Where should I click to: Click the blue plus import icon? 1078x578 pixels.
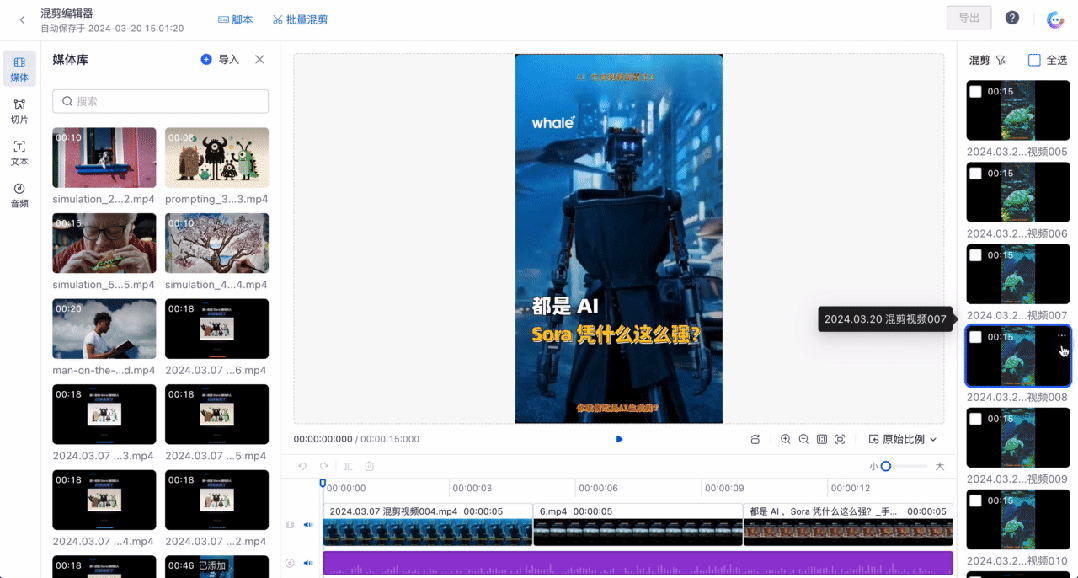206,60
